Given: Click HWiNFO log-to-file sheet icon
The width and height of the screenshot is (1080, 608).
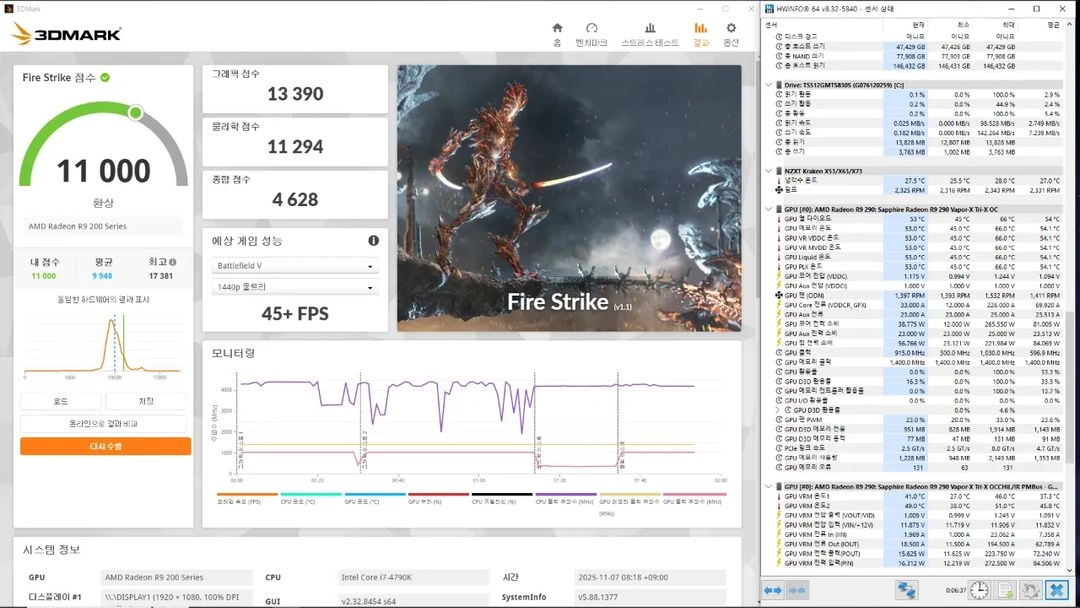Looking at the screenshot, I should (1006, 590).
